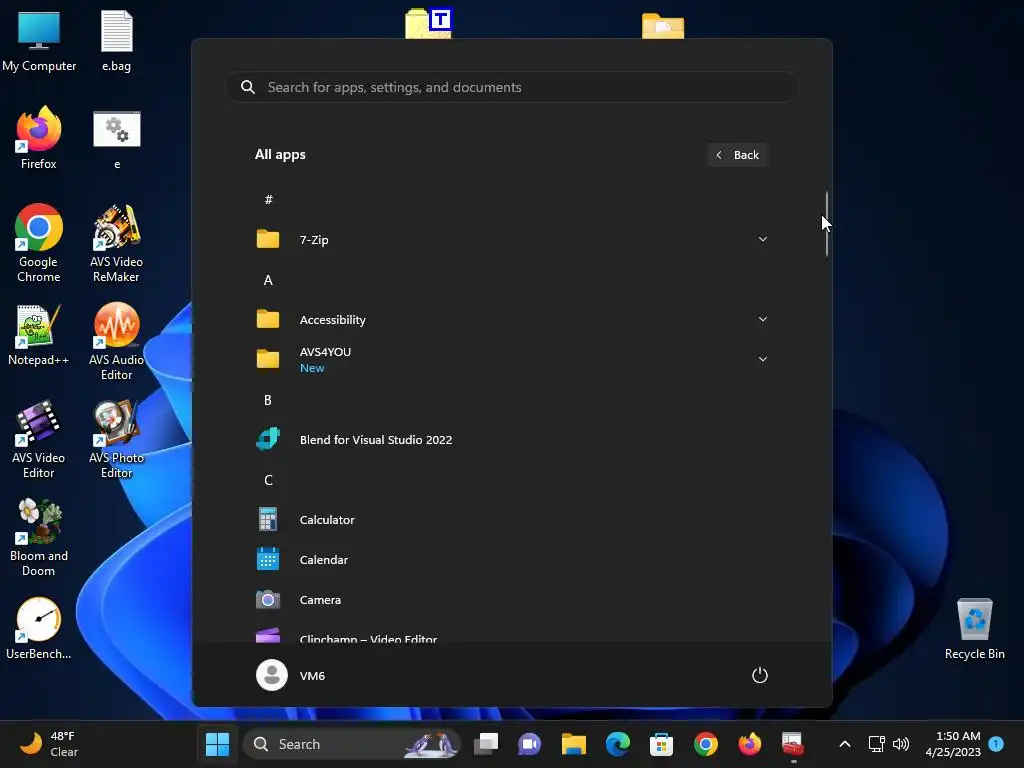The image size is (1024, 768).
Task: Open Microsoft Store from taskbar
Action: (x=662, y=744)
